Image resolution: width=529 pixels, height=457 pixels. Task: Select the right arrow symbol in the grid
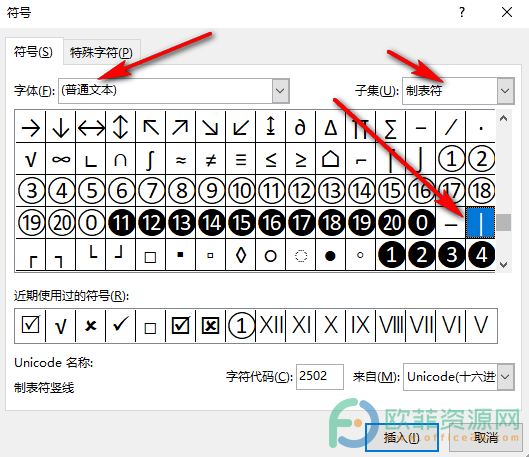coord(31,127)
